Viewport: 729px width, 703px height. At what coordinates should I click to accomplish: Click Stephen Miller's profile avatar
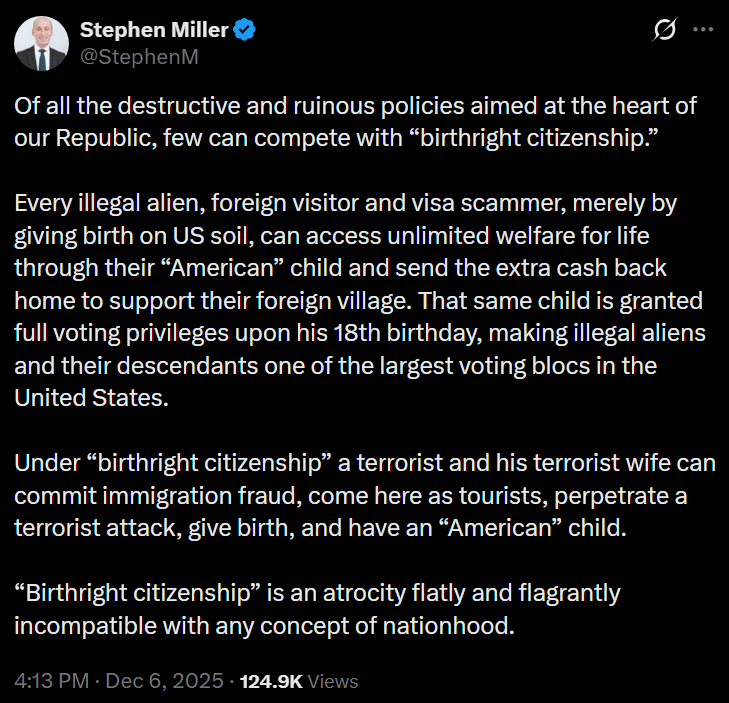pyautogui.click(x=41, y=43)
